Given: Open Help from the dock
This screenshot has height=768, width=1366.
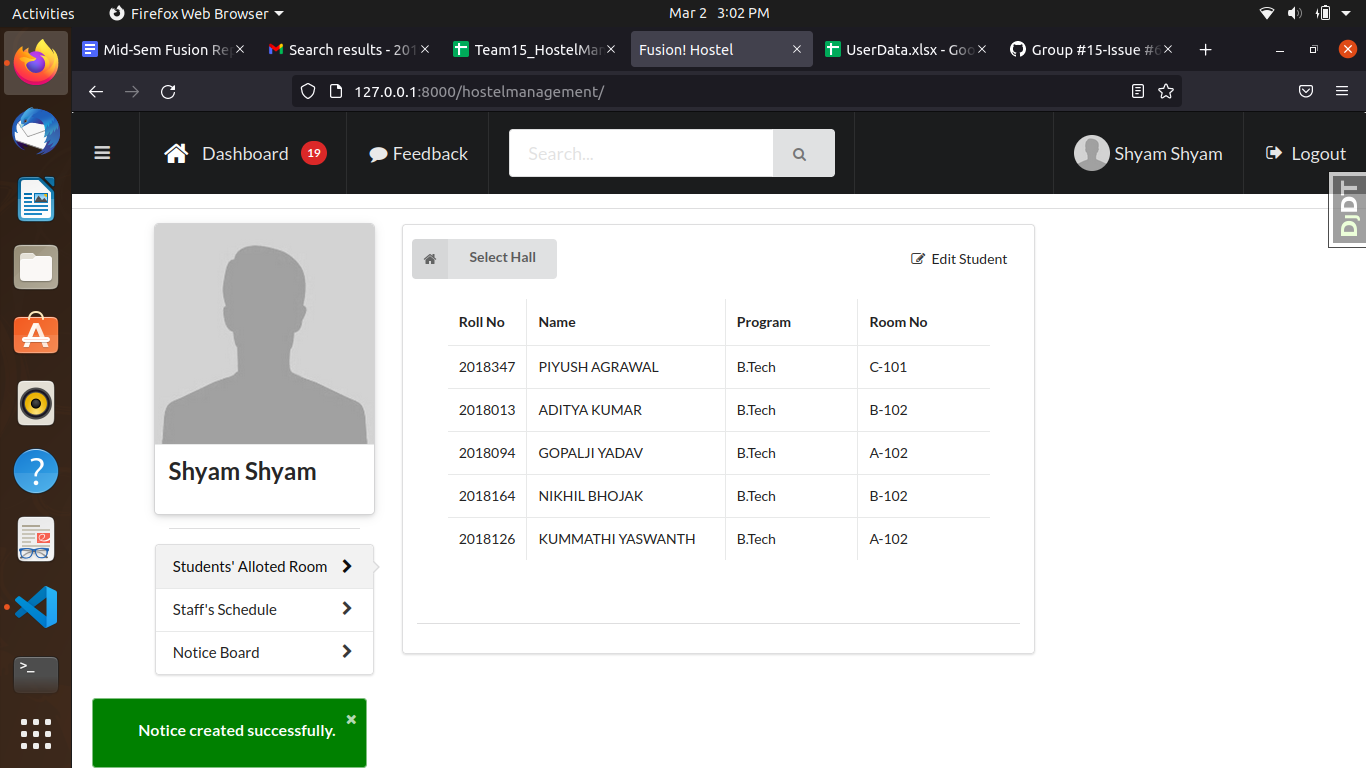Looking at the screenshot, I should point(36,471).
